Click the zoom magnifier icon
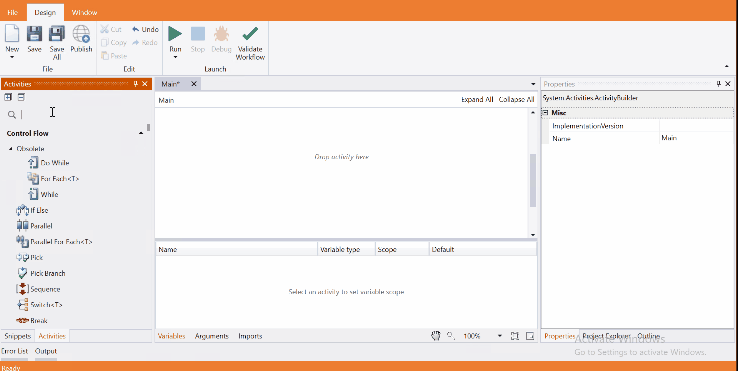The width and height of the screenshot is (738, 371). [x=451, y=336]
